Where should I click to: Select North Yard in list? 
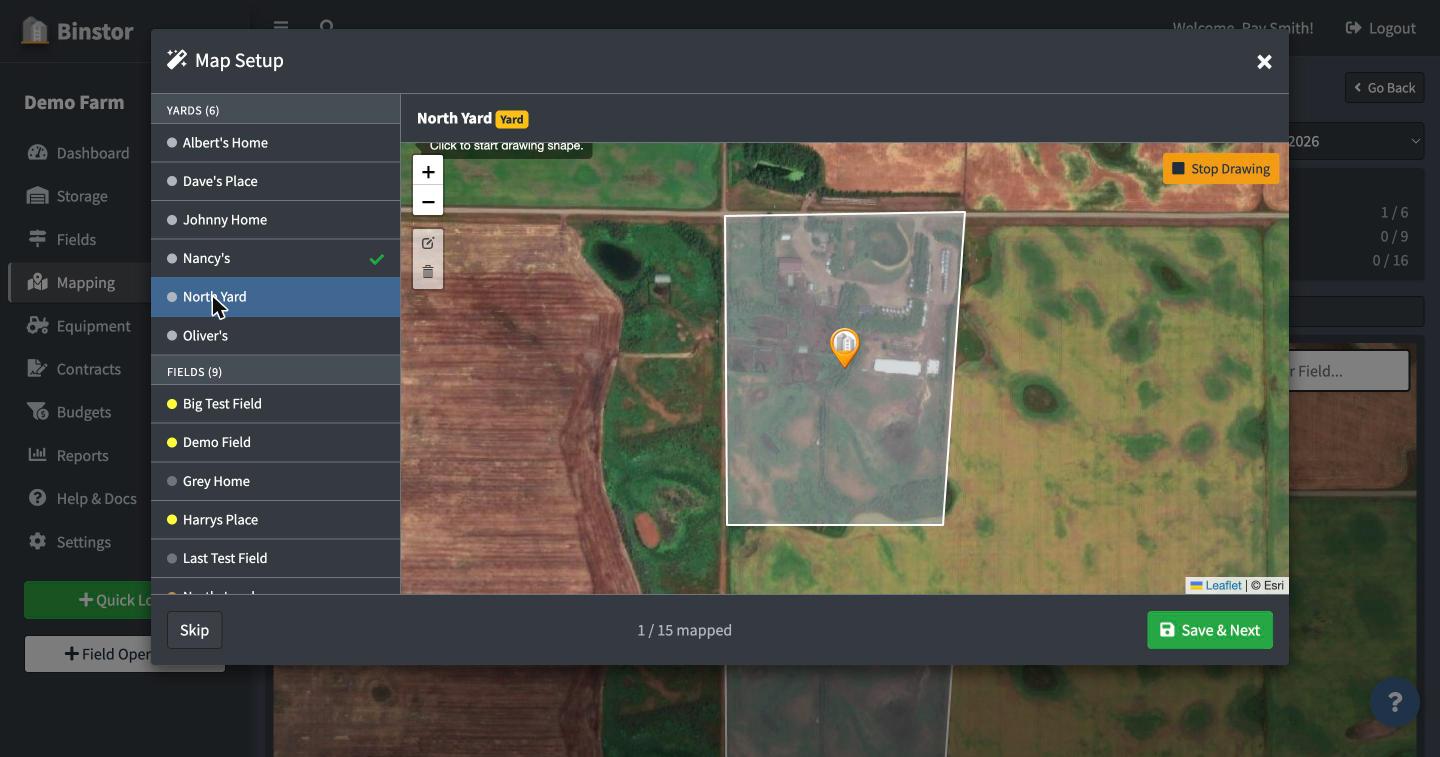coord(275,297)
